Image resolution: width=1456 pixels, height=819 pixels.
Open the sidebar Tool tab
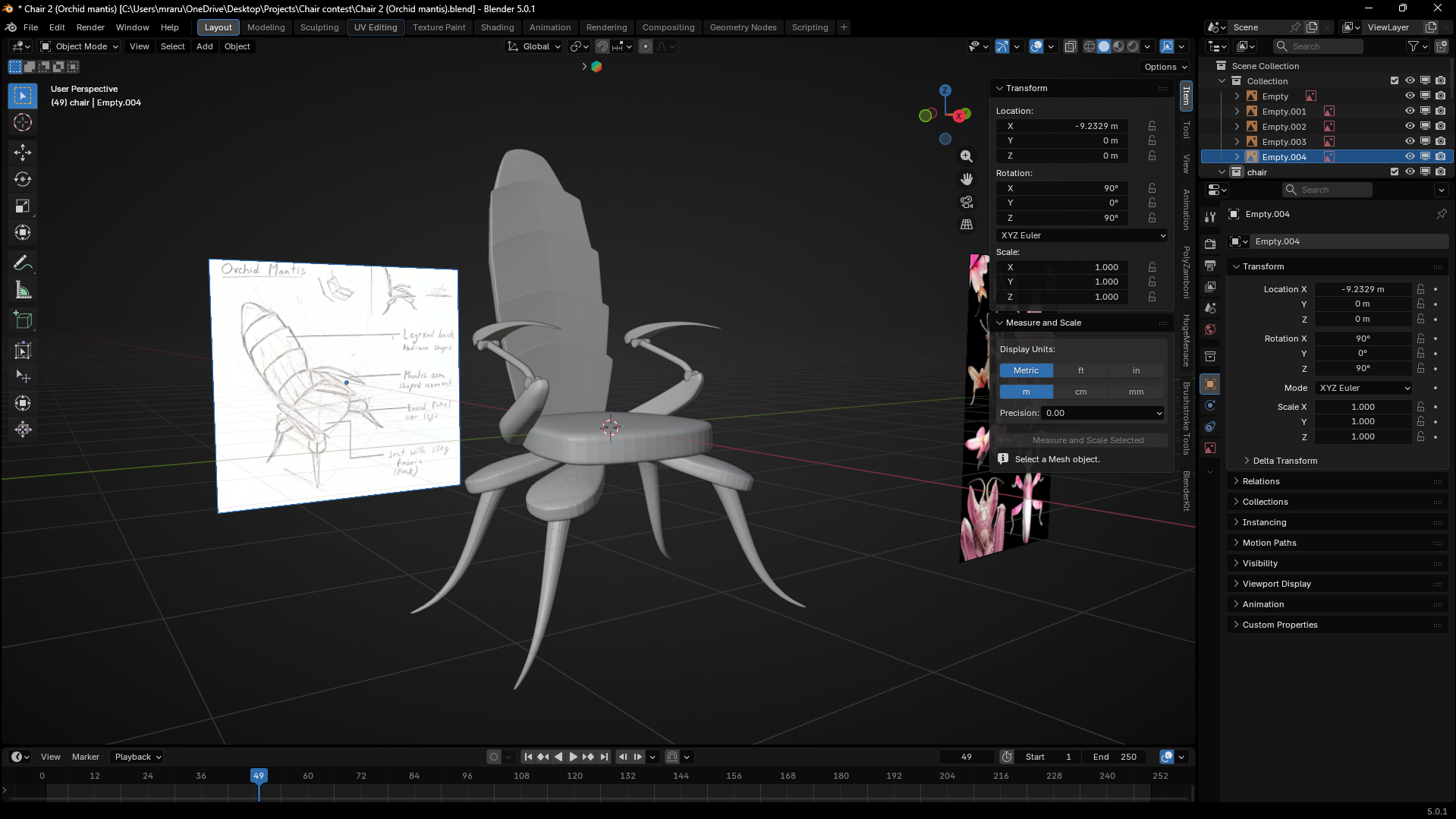pyautogui.click(x=1186, y=130)
